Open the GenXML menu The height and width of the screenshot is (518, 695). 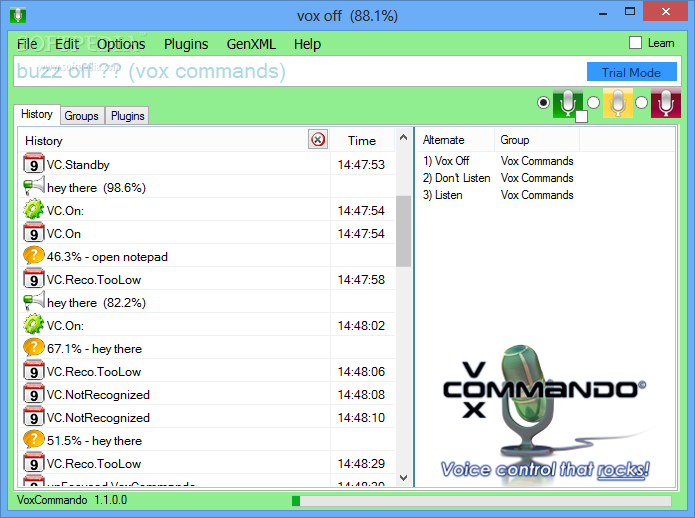click(251, 44)
